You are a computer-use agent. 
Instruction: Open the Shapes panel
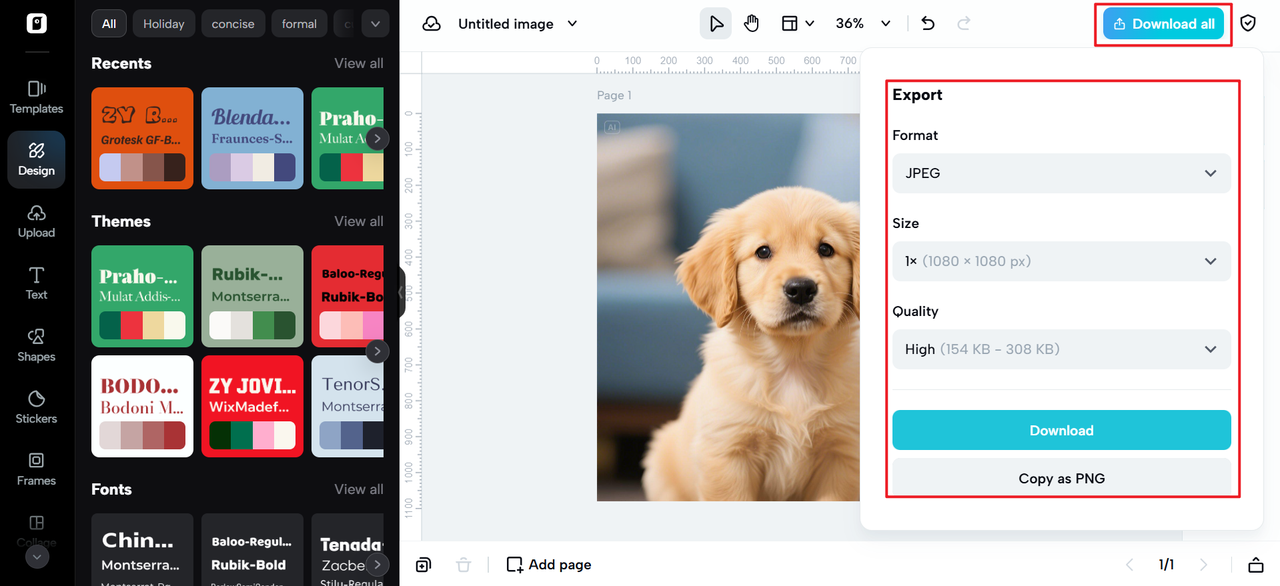click(x=36, y=344)
